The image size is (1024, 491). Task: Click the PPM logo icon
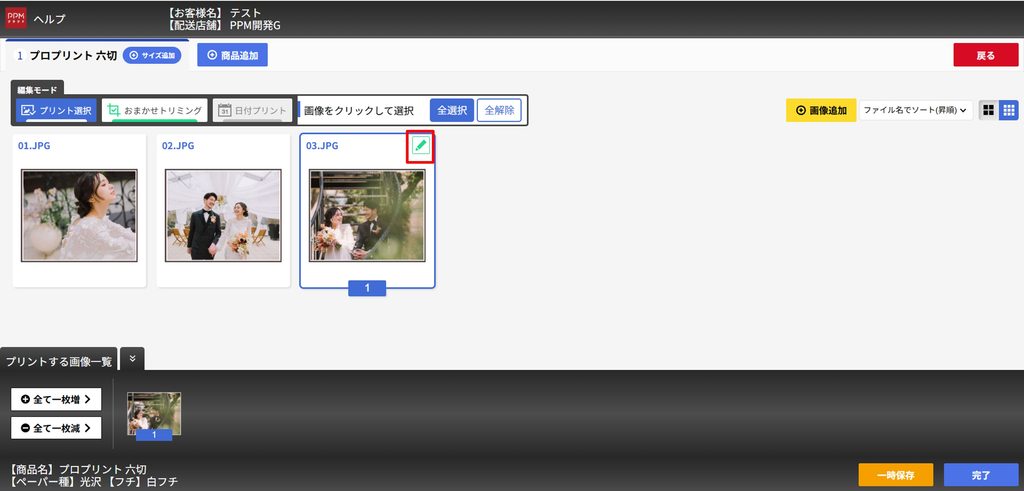tap(16, 18)
